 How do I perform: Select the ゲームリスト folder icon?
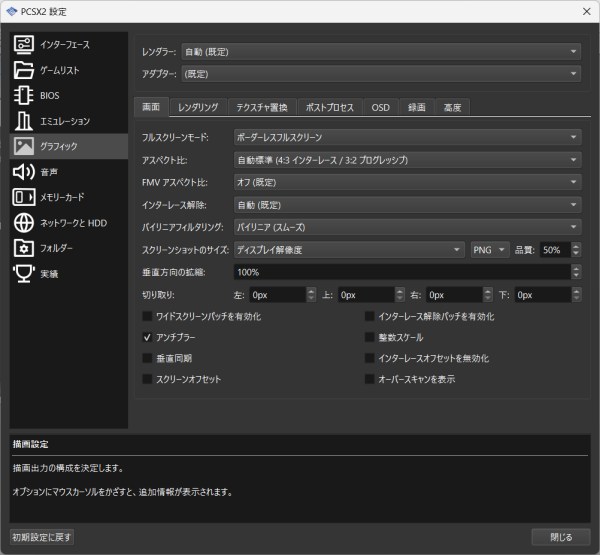click(24, 70)
